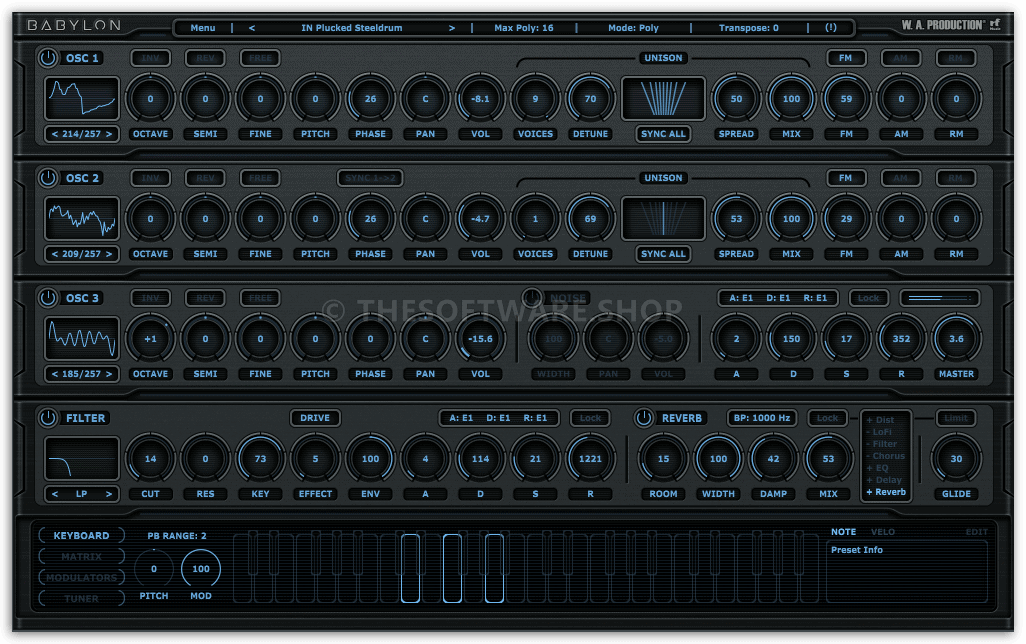Click the OSC 1 waveform display
The width and height of the screenshot is (1026, 644).
pyautogui.click(x=82, y=98)
